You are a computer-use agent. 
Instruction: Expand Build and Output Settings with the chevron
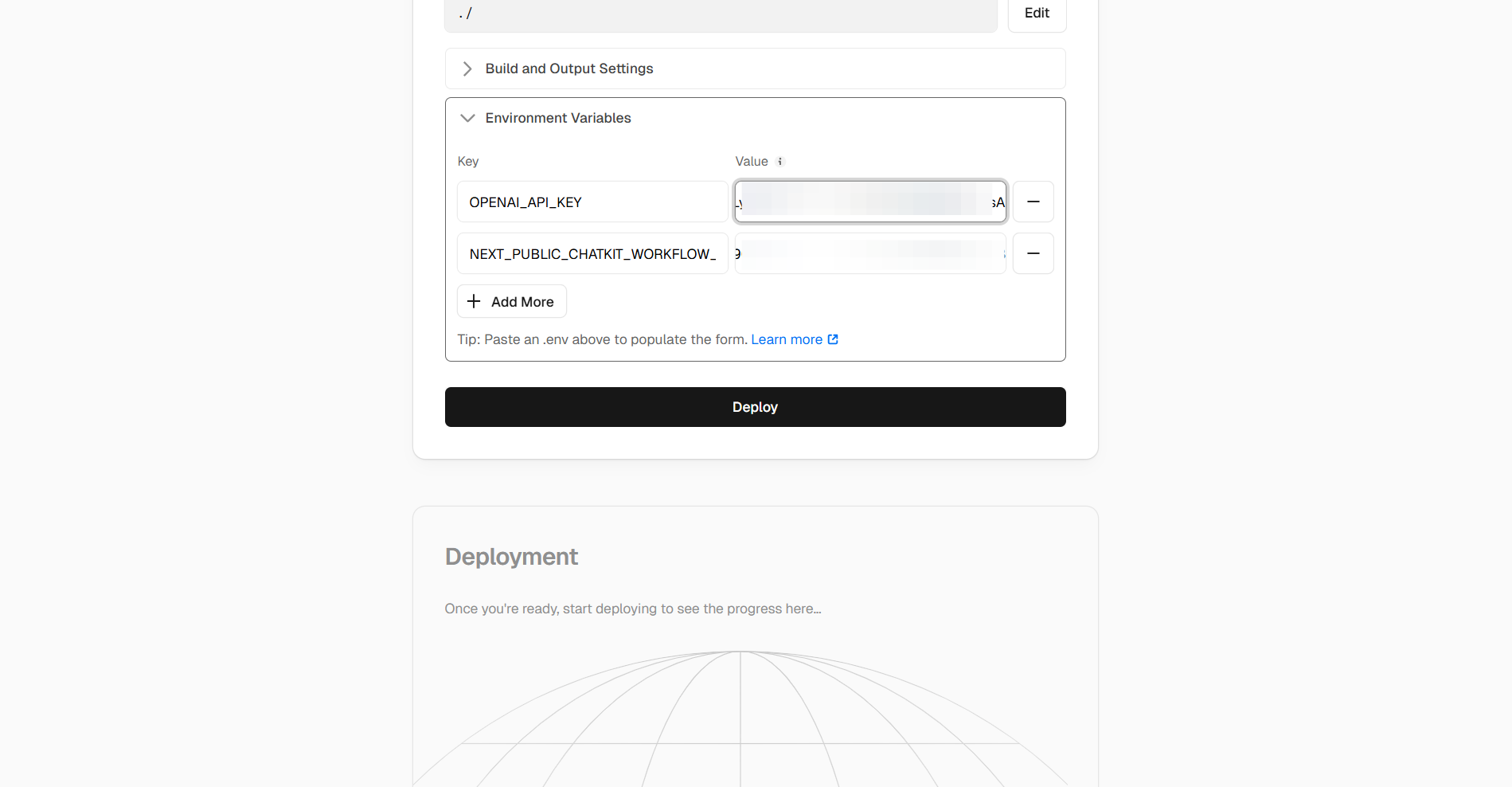467,69
